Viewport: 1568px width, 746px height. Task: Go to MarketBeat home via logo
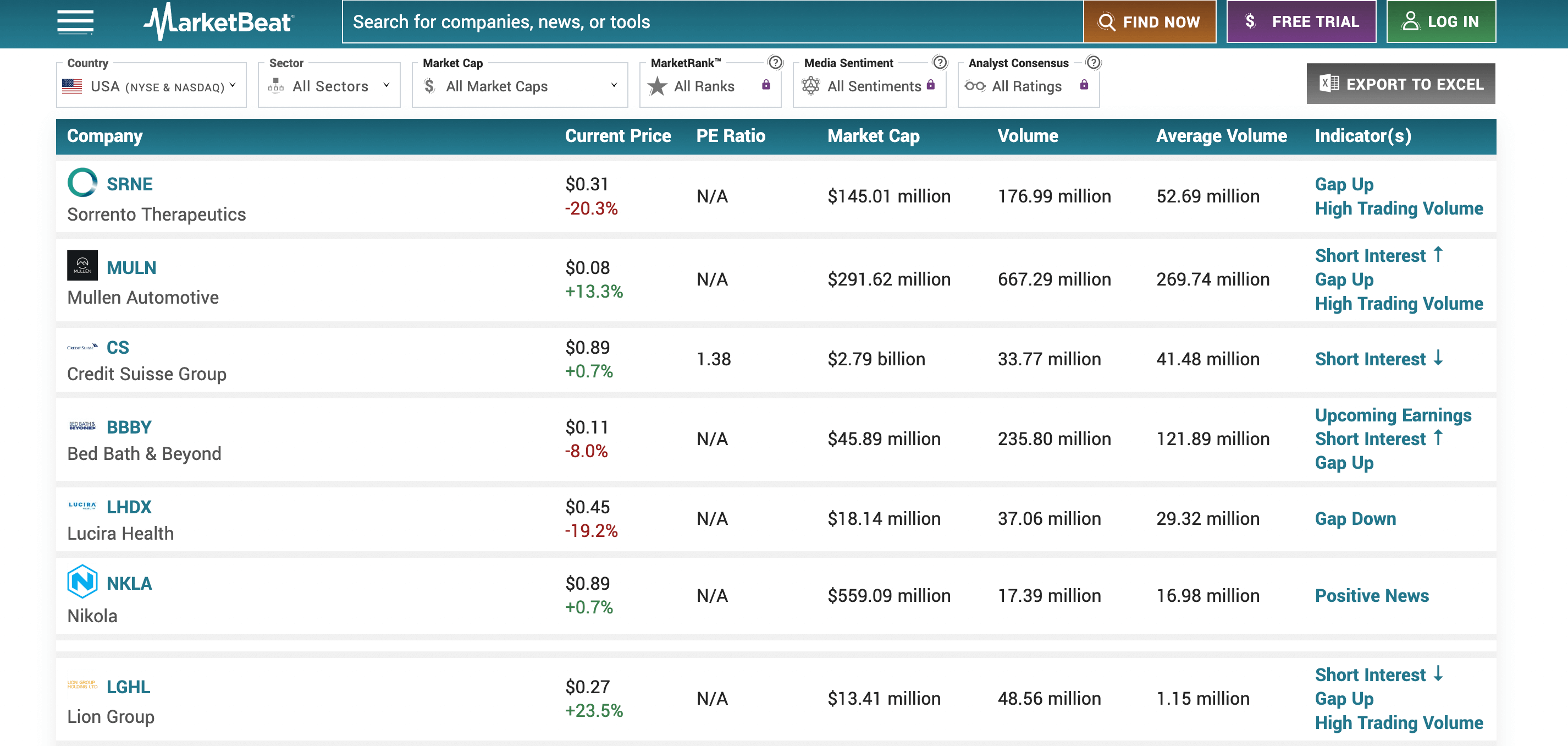click(x=219, y=22)
